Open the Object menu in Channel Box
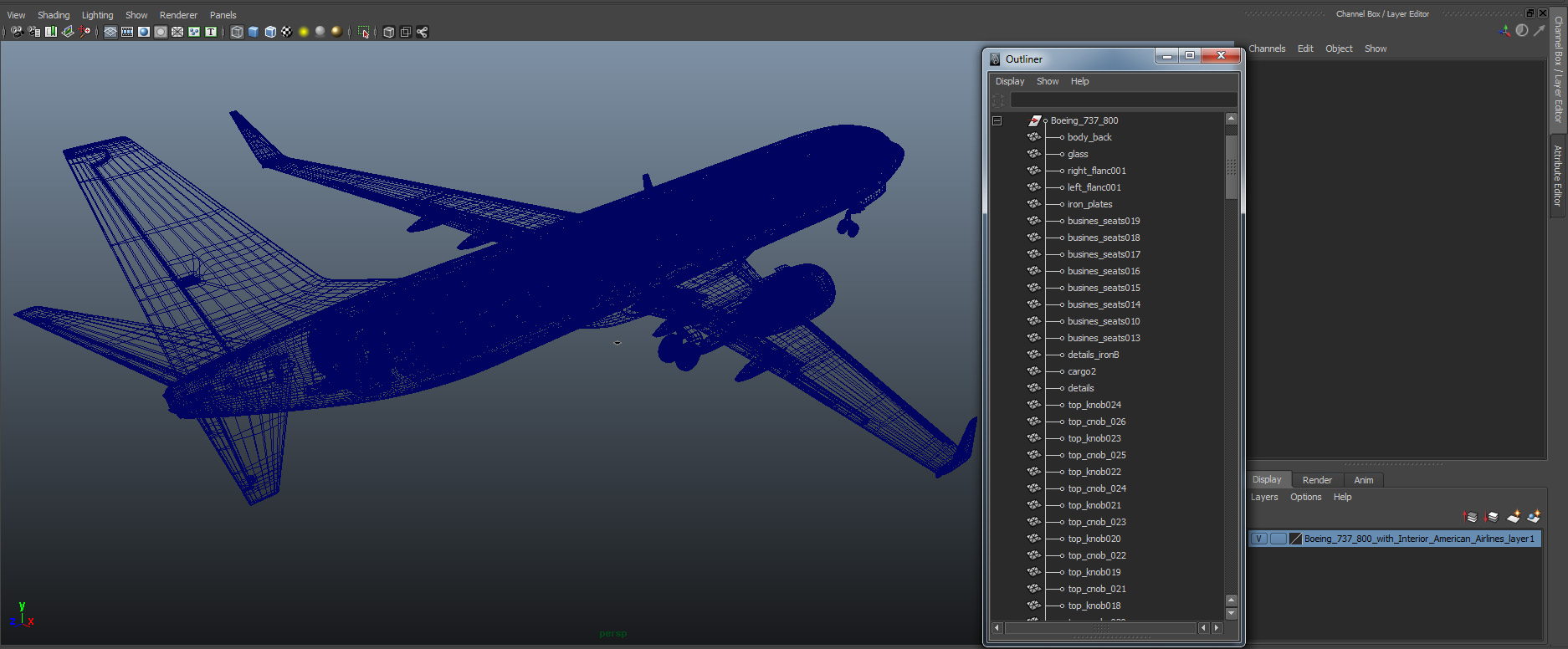Viewport: 1568px width, 649px height. point(1339,49)
